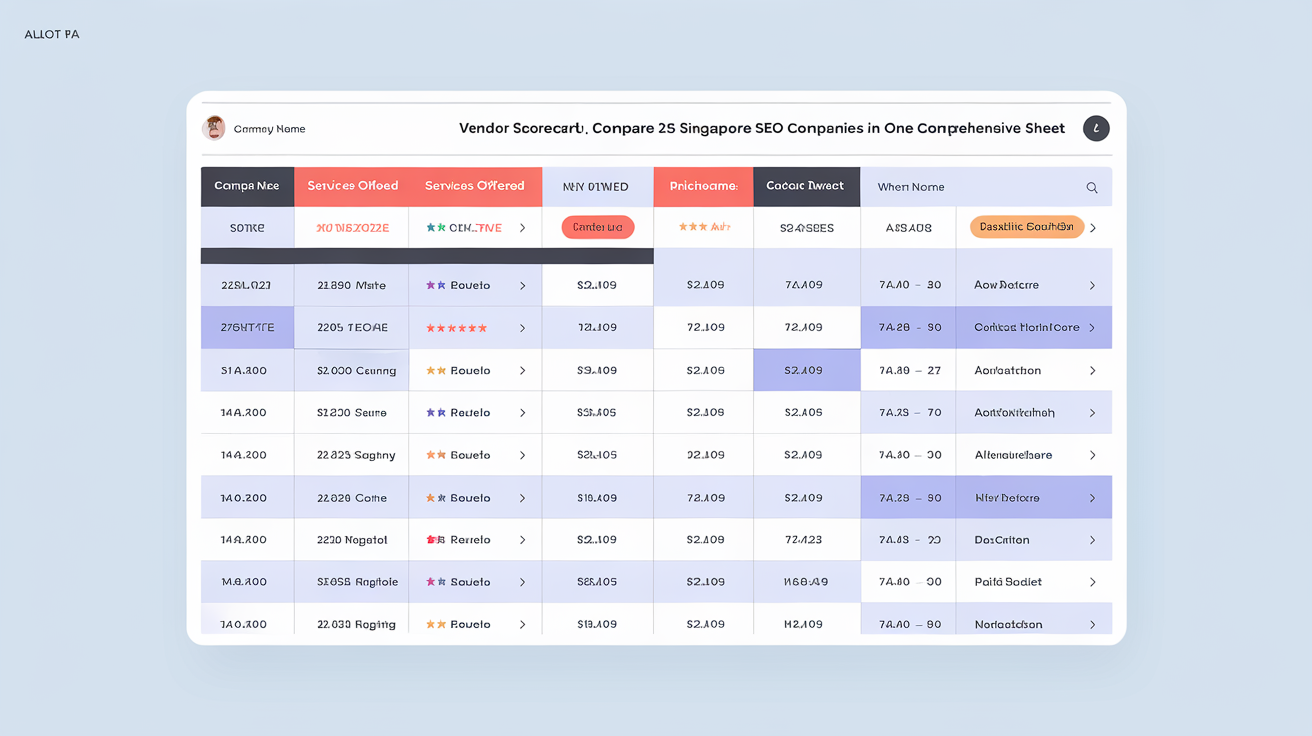
Task: Click the purple stars in the 21890 Msite row
Action: [x=436, y=286]
